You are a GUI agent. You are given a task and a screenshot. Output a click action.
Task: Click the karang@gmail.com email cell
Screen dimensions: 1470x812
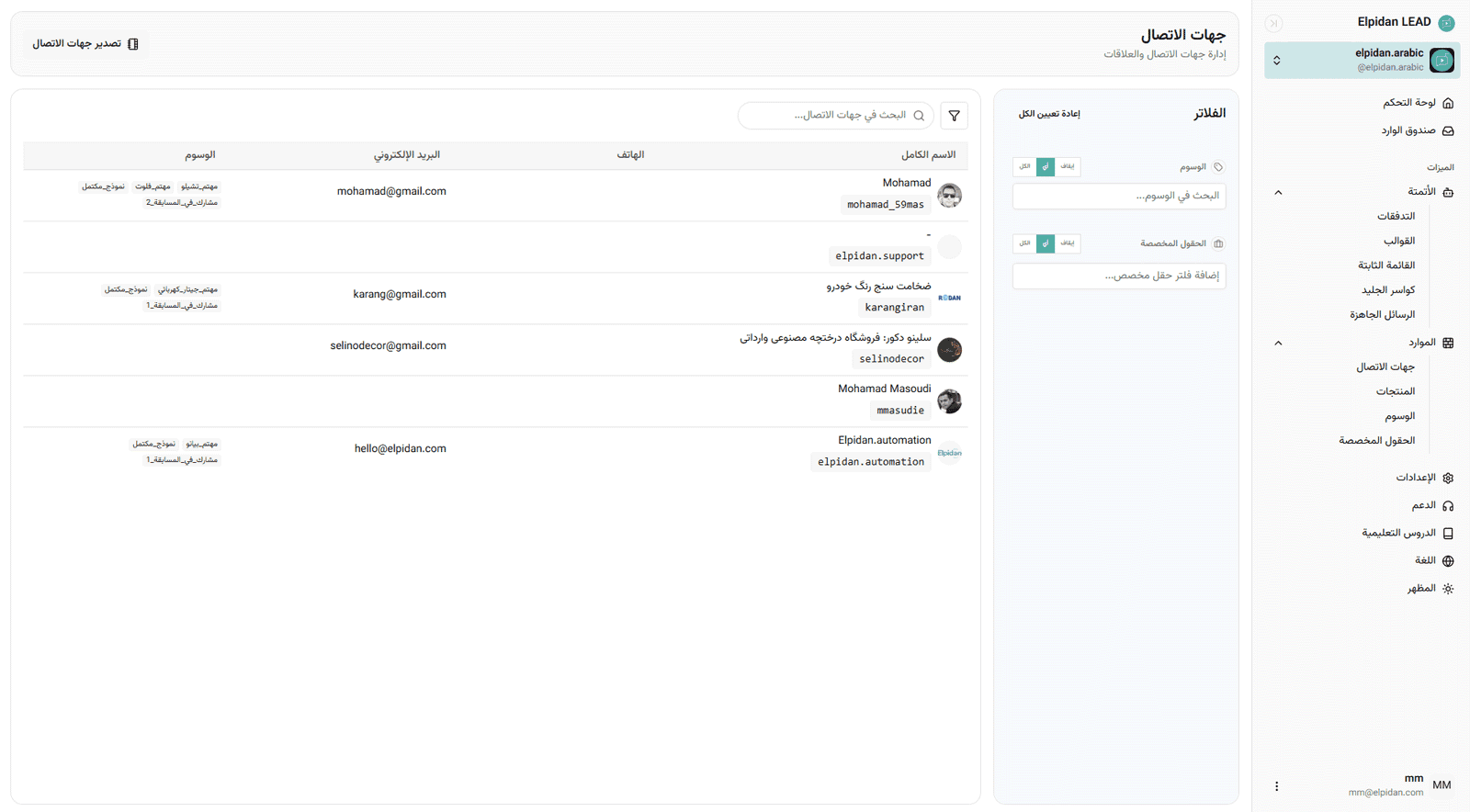pyautogui.click(x=400, y=295)
